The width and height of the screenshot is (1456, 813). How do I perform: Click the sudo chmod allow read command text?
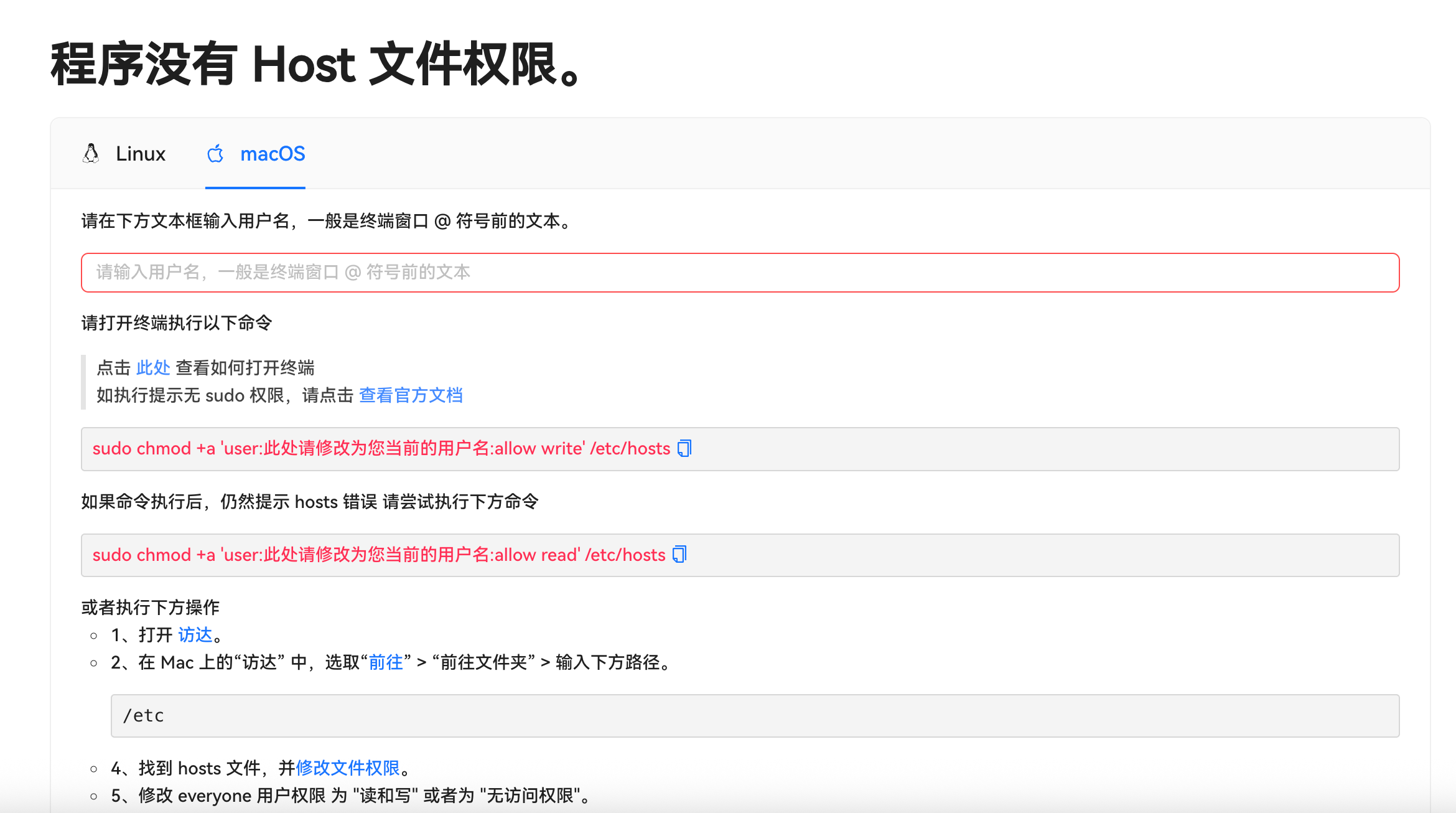pos(378,555)
